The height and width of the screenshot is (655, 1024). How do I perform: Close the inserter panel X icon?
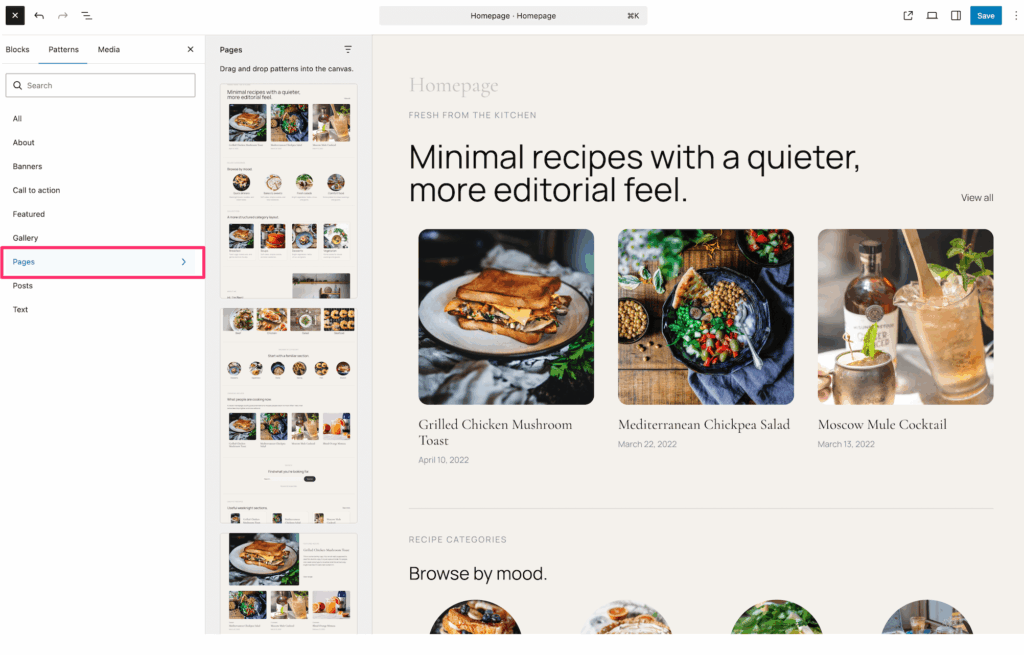191,50
